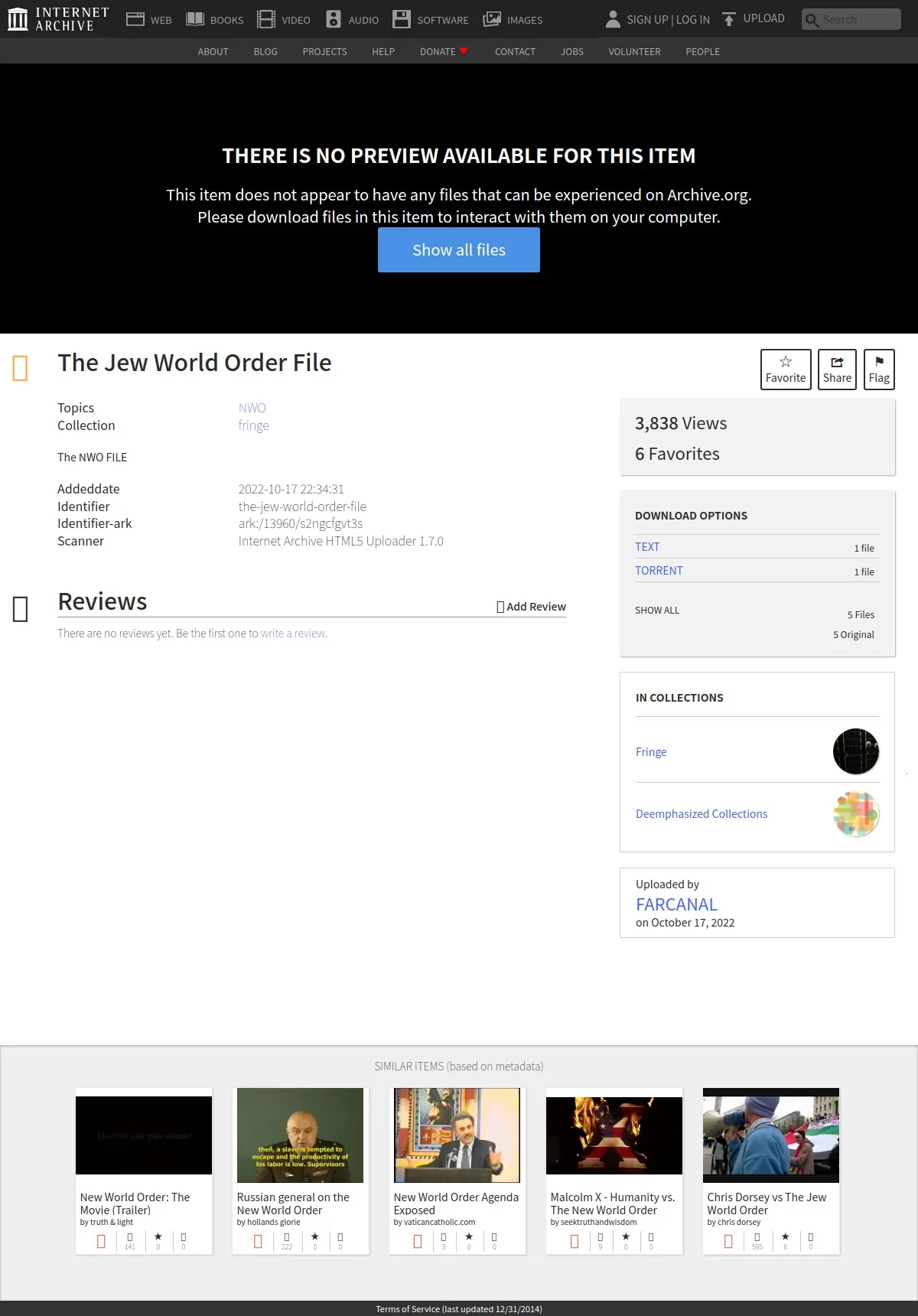Click the Upload arrow icon
The width and height of the screenshot is (918, 1316).
pyautogui.click(x=729, y=19)
